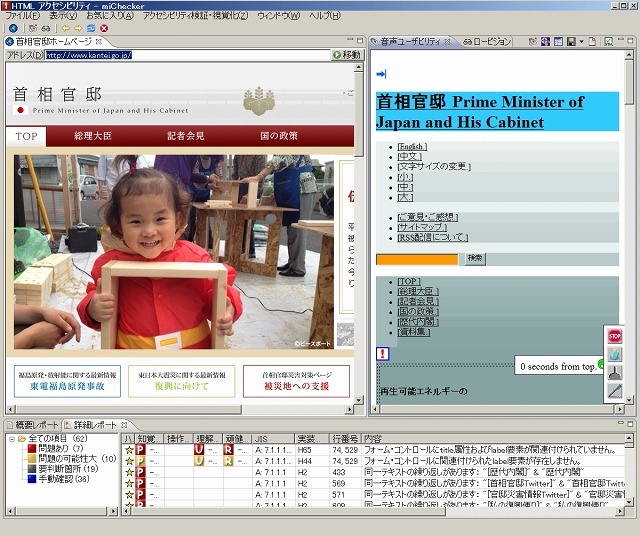Close the 音声ユーザビリティ tab
The image size is (640, 536).
[447, 42]
